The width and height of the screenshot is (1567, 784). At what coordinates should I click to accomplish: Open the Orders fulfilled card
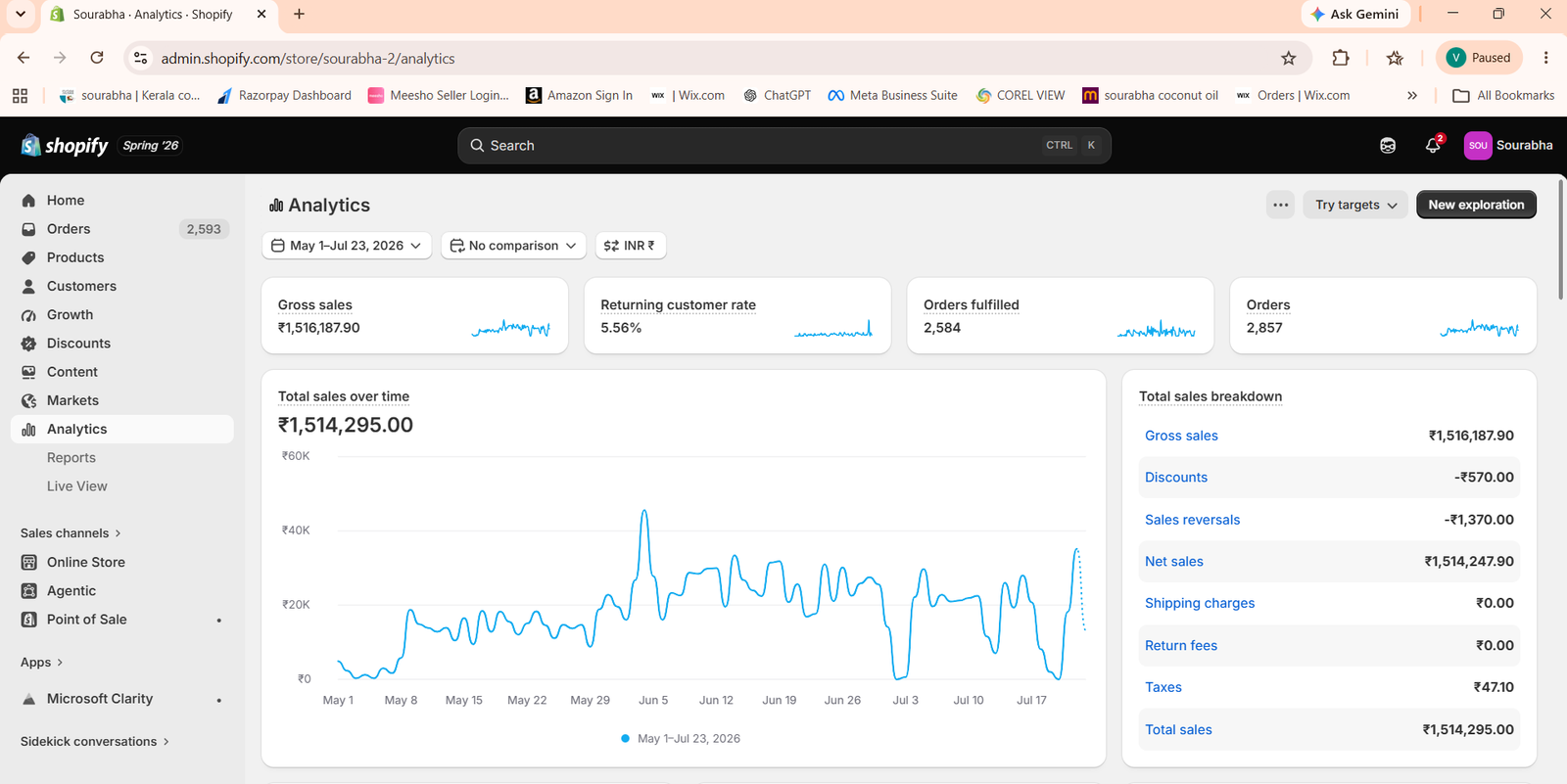tap(1061, 315)
